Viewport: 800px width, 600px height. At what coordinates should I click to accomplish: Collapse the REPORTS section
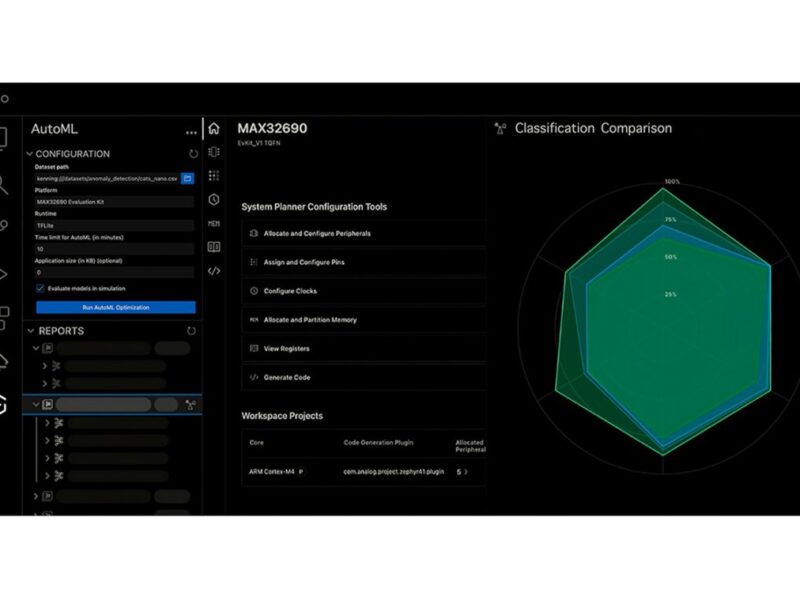(x=31, y=330)
